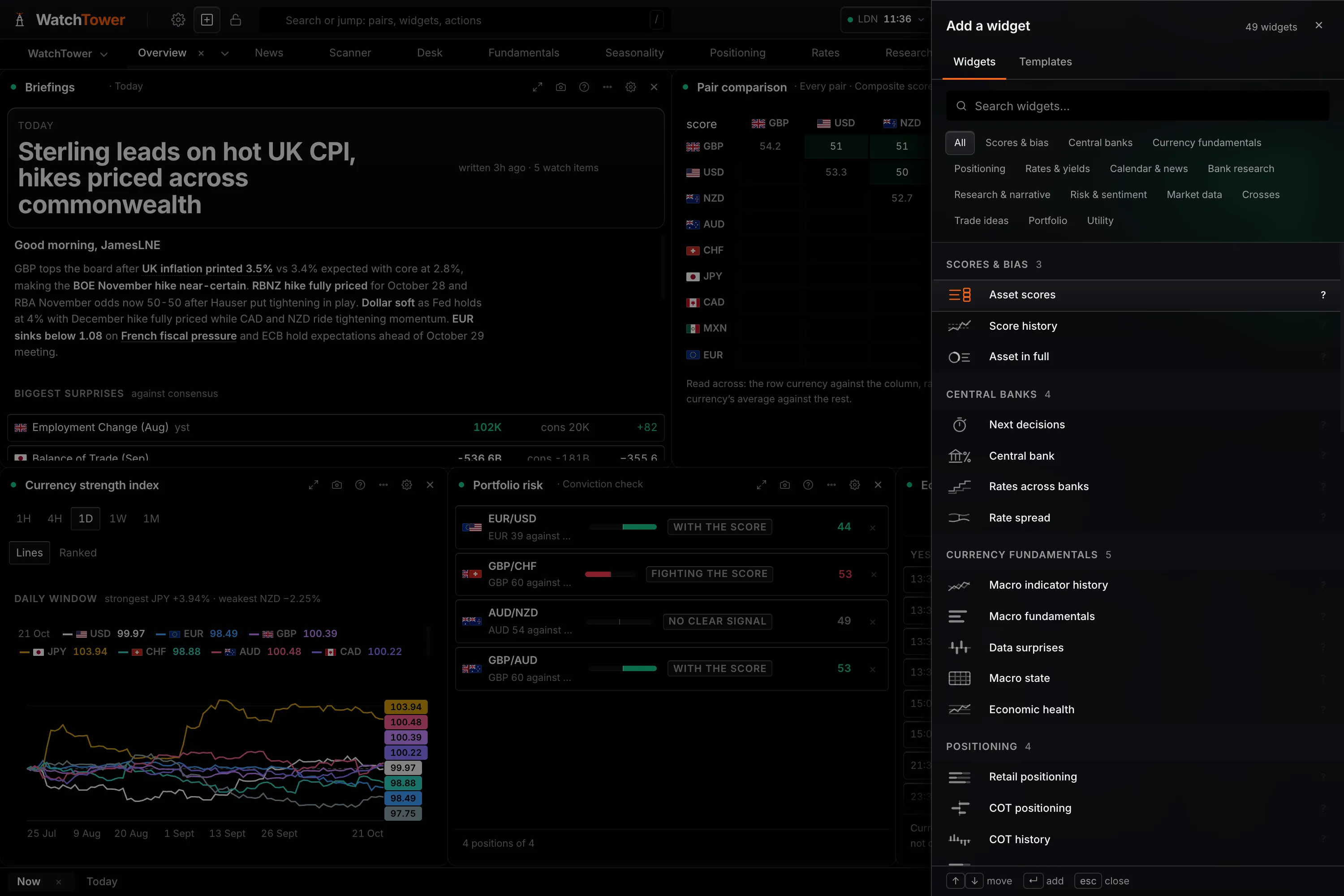Viewport: 1344px width, 896px height.
Task: Open the Scanner tab
Action: click(x=350, y=52)
